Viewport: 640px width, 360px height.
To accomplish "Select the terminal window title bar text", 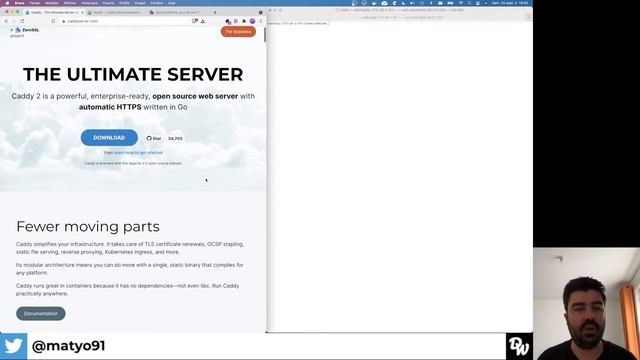I will click(x=399, y=10).
